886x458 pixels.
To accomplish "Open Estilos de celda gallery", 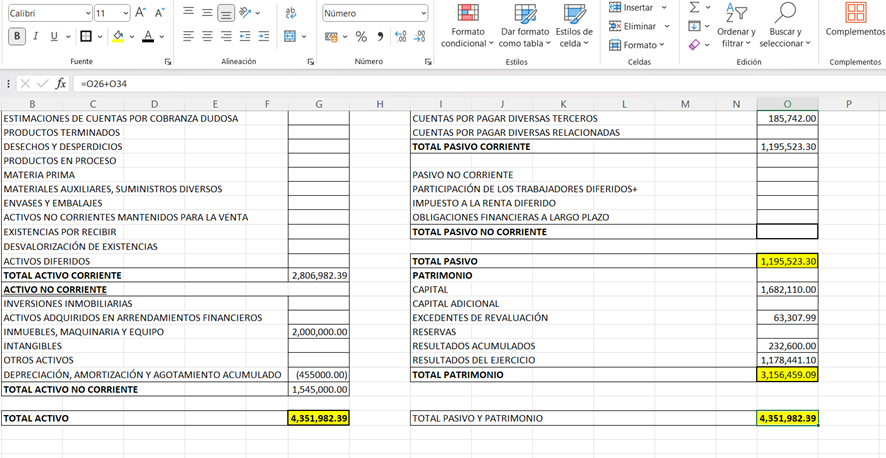I will pos(574,26).
